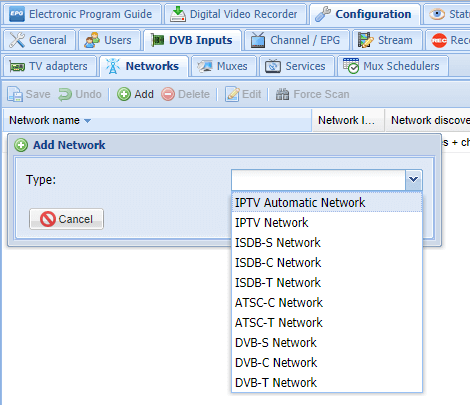
Task: Open the TV adapters tab
Action: pyautogui.click(x=49, y=66)
